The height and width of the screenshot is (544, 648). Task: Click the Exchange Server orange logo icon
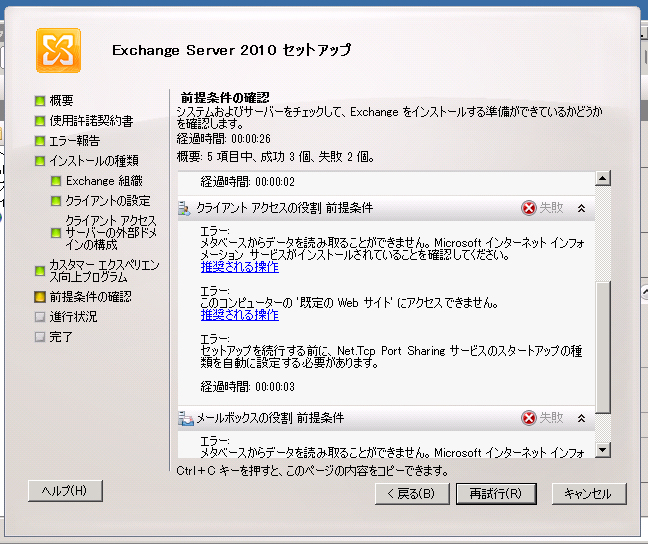click(x=58, y=50)
